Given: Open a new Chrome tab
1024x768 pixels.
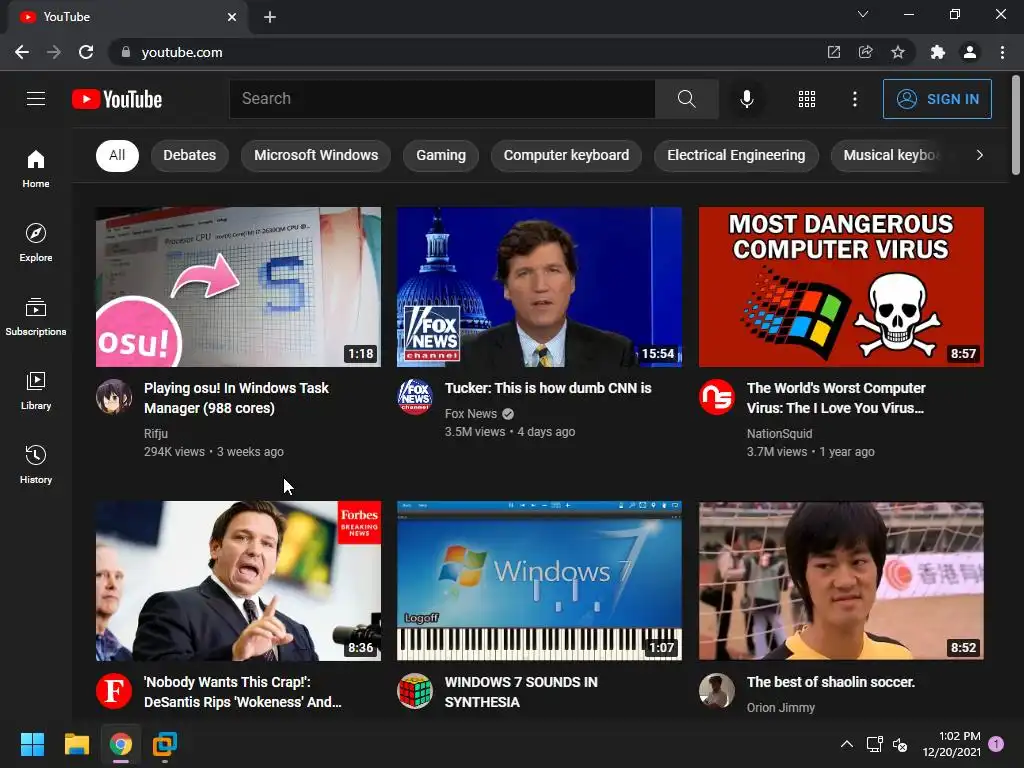Looking at the screenshot, I should 270,17.
